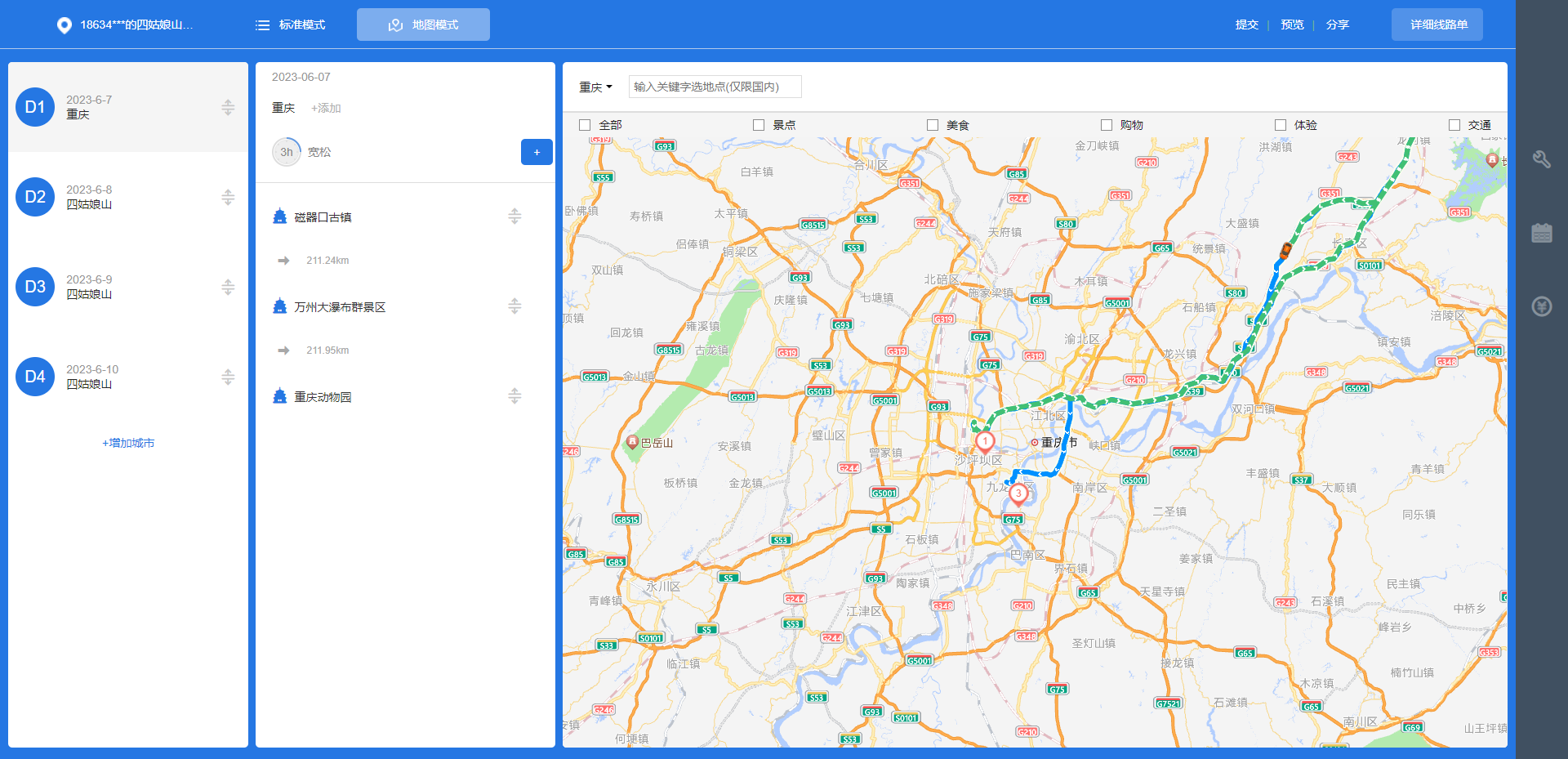Click map marker number 3

click(1018, 494)
